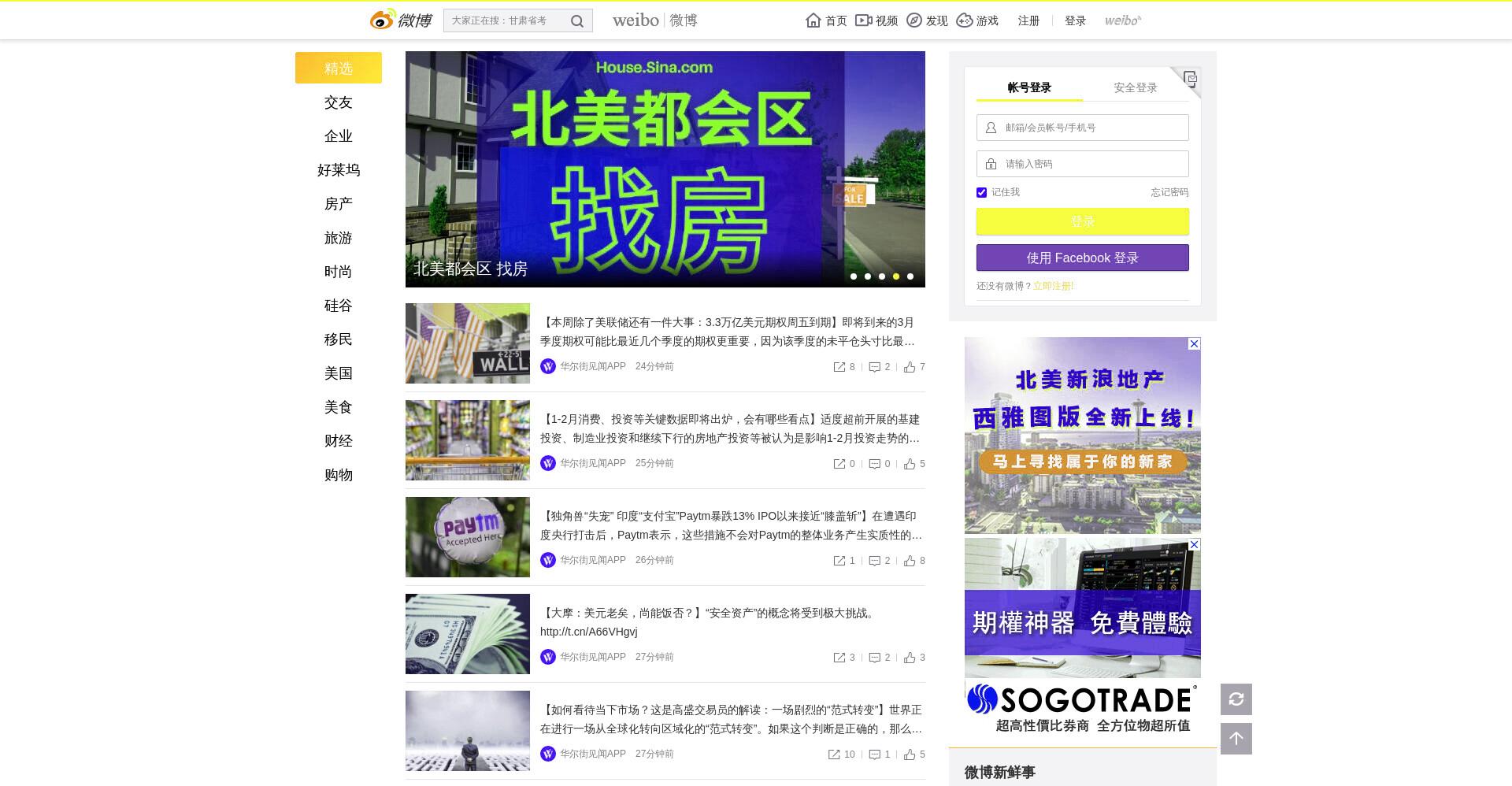Focus the 邮箱/会员帐号/手机号 field
The height and width of the screenshot is (786, 1512).
(x=1083, y=128)
